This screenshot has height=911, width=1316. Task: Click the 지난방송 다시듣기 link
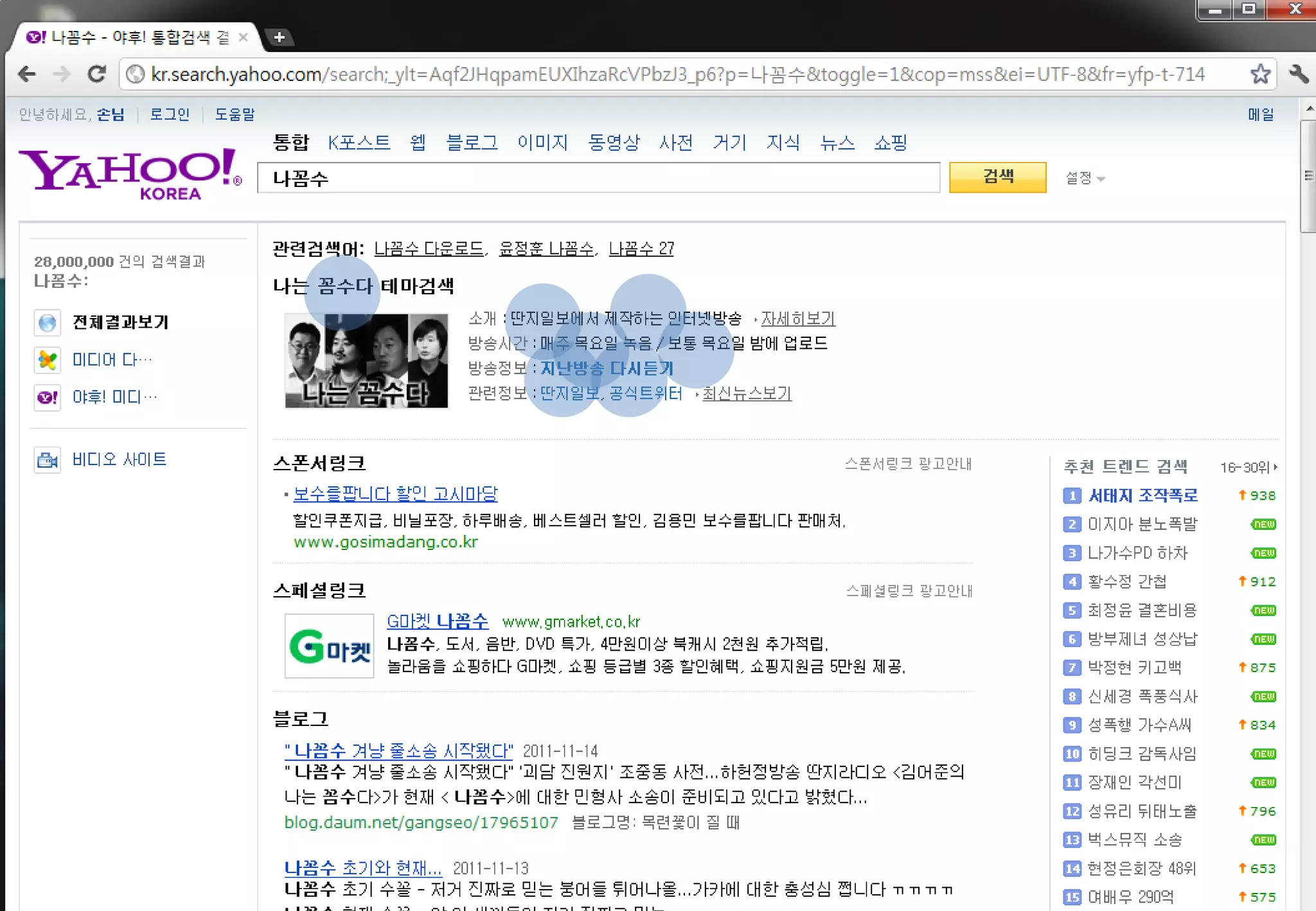pyautogui.click(x=607, y=368)
